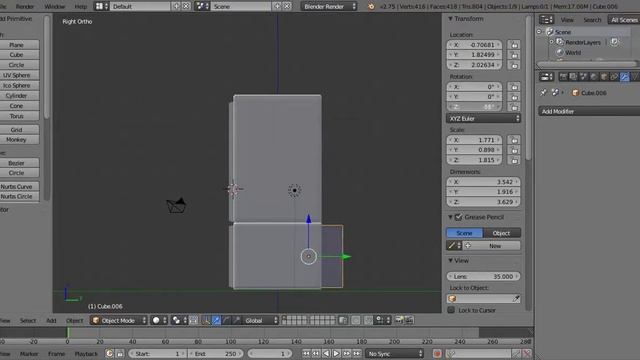Click the translate manipulator arrow icon

click(x=216, y=320)
